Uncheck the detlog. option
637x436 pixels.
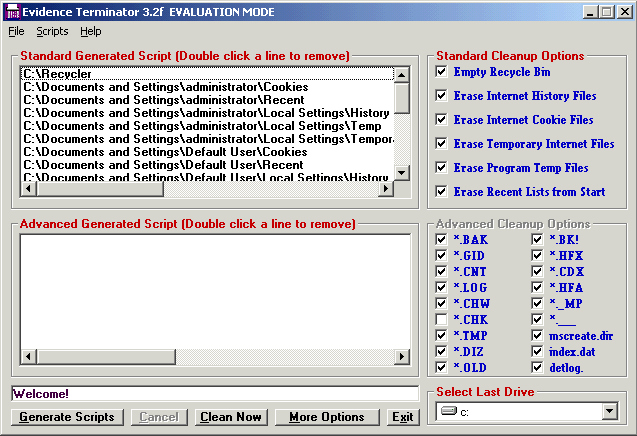point(537,367)
